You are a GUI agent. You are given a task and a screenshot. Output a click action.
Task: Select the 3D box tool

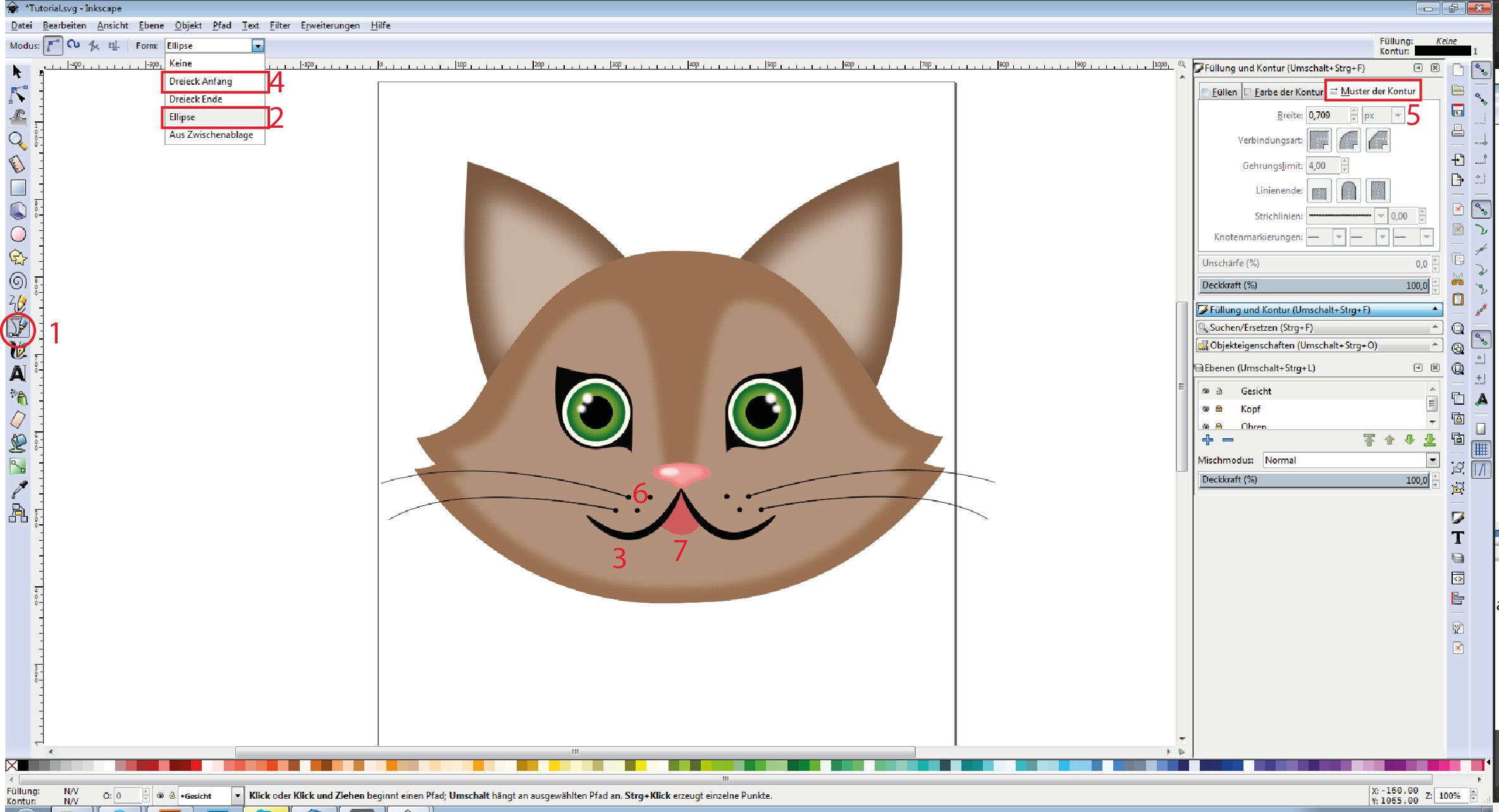click(18, 211)
